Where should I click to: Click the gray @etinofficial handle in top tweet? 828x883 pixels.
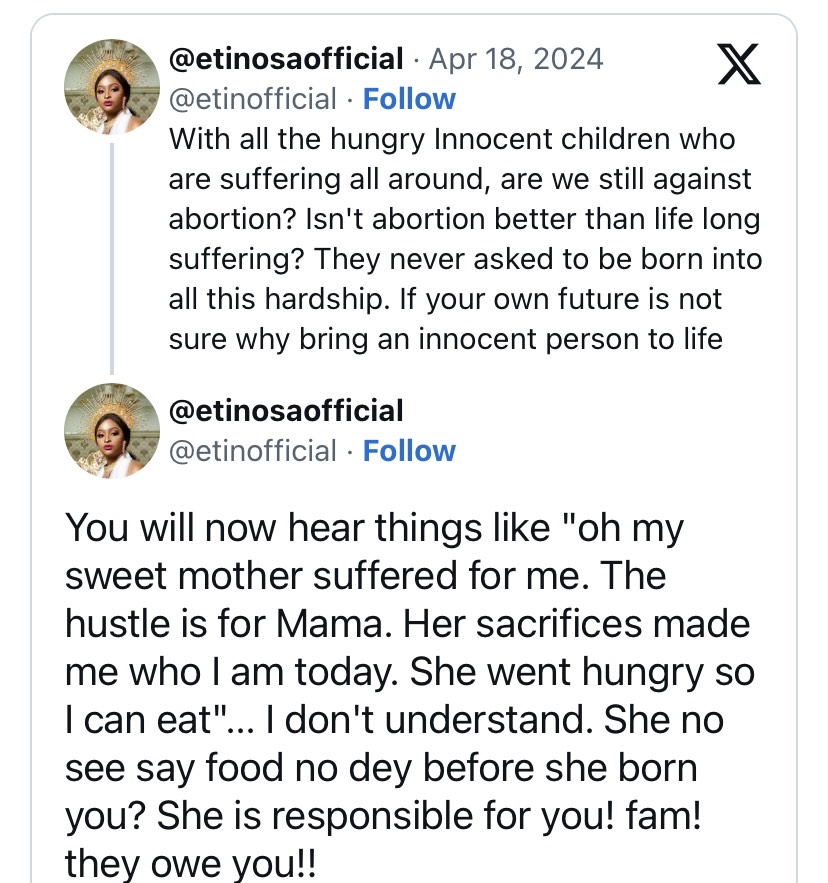[253, 99]
